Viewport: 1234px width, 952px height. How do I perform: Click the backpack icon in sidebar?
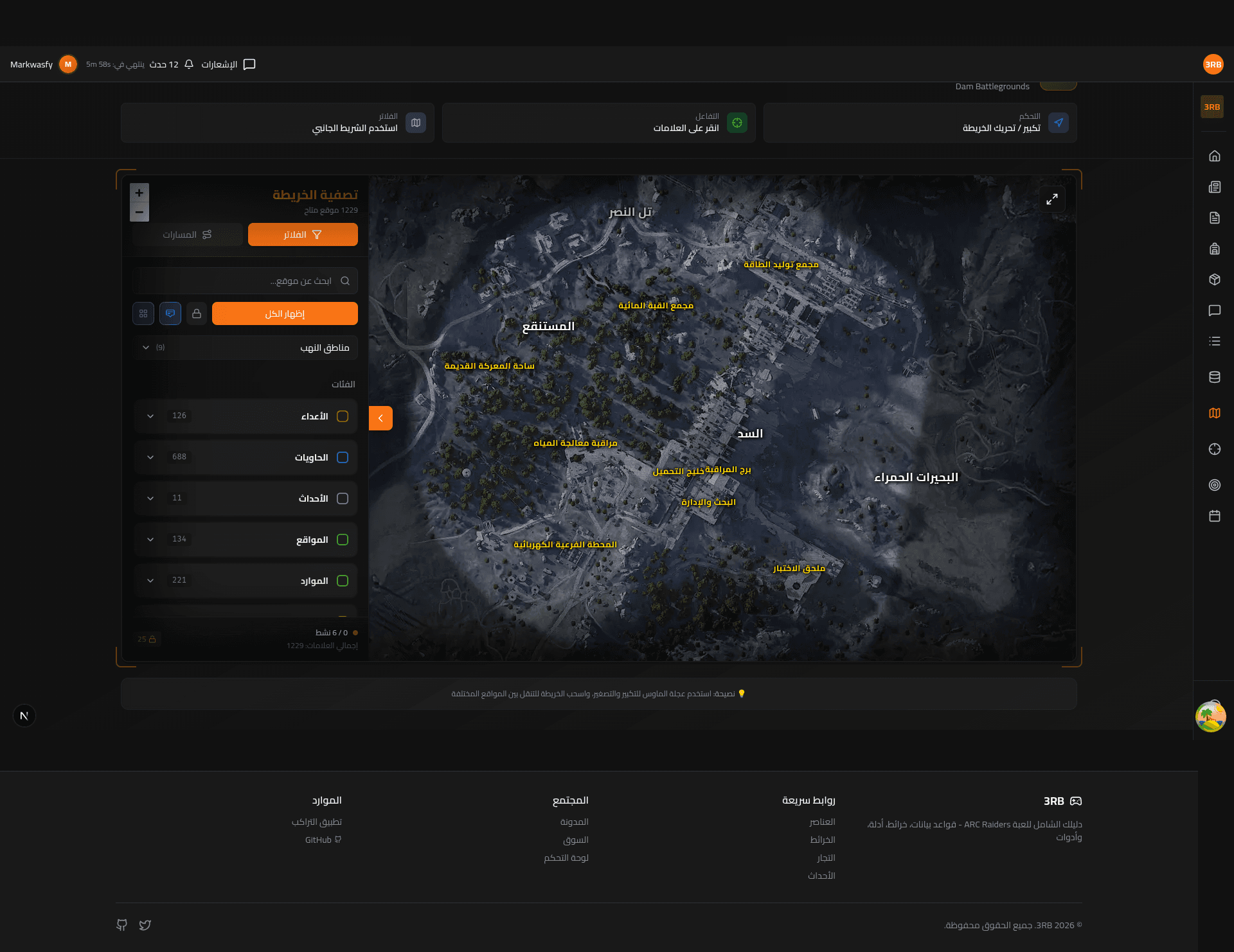point(1214,249)
